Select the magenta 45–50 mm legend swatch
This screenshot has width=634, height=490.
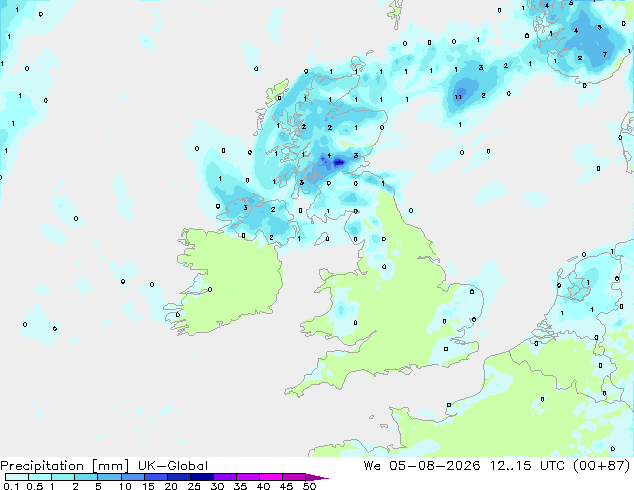pos(294,477)
